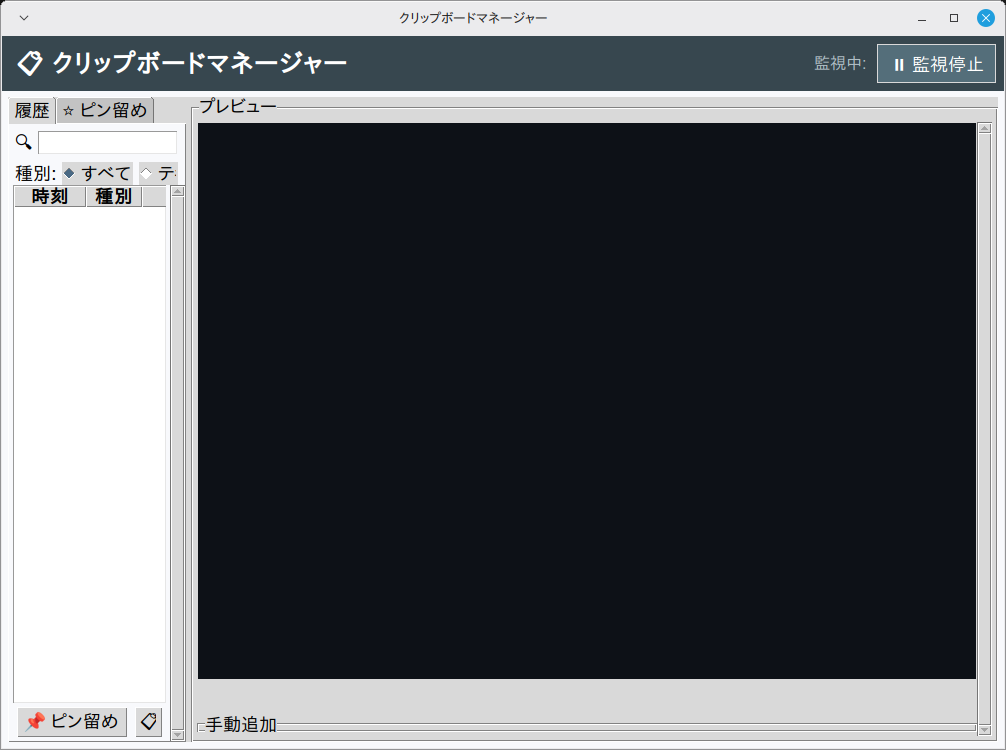1006x750 pixels.
Task: Click the preview scrollbar down arrow
Action: pos(984,729)
